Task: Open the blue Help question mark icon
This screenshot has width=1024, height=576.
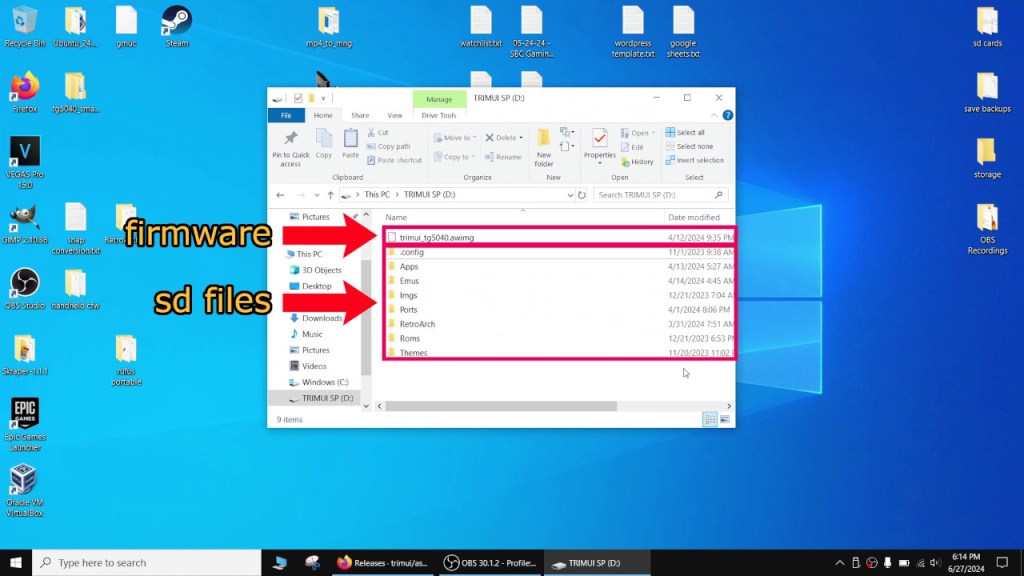Action: pos(726,116)
